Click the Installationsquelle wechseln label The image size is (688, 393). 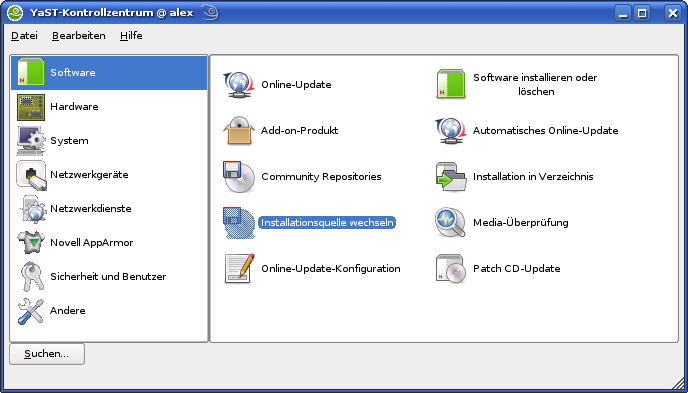click(x=328, y=222)
